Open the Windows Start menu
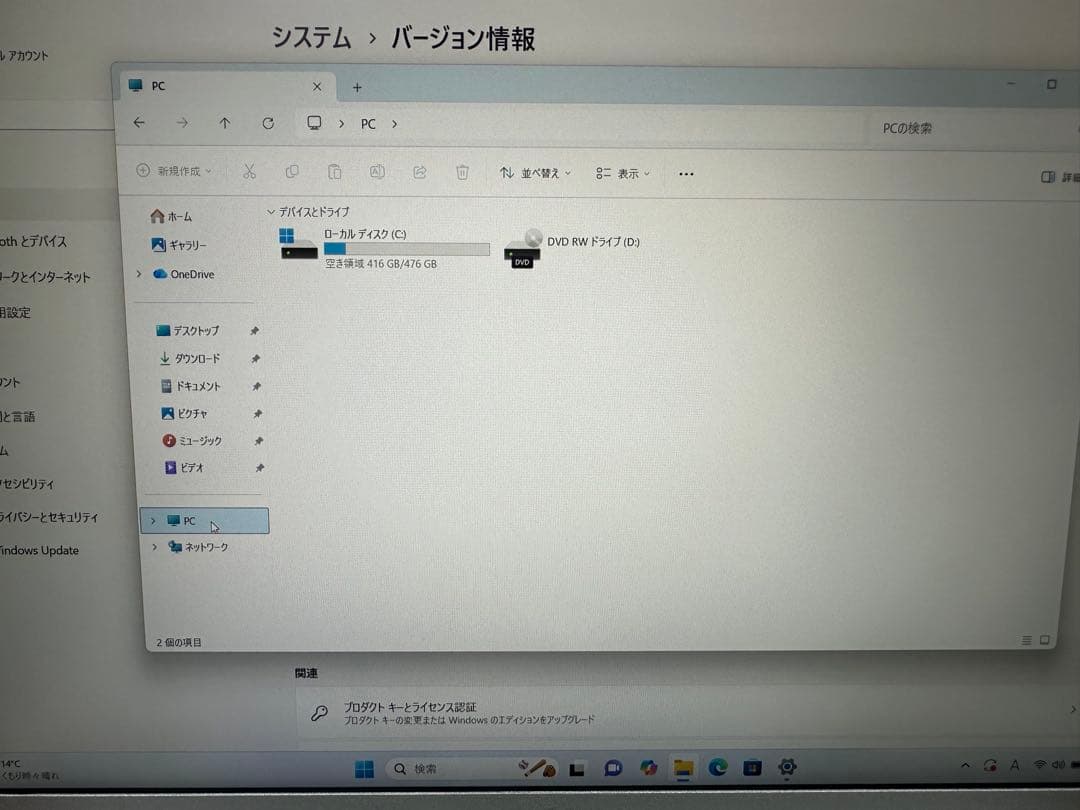The width and height of the screenshot is (1080, 810). pos(364,769)
